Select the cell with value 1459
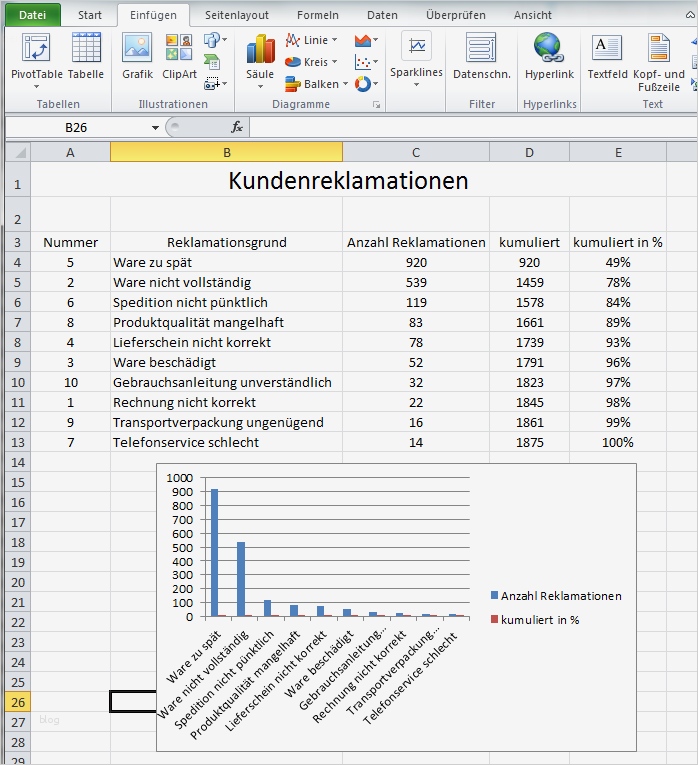Screen dimensions: 698x765 click(x=529, y=282)
